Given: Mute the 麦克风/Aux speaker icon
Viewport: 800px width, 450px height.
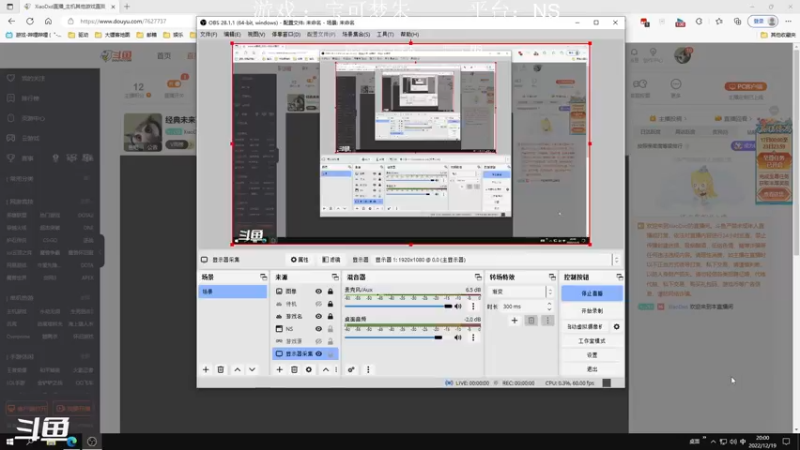Looking at the screenshot, I should (458, 306).
